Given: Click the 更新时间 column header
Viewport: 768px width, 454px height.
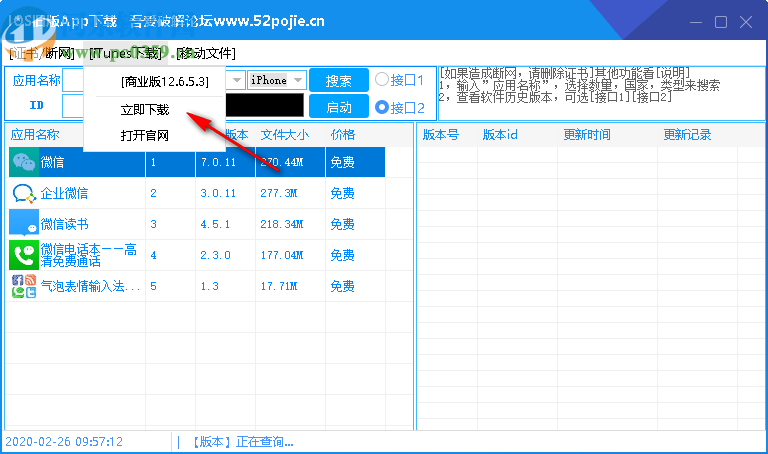Looking at the screenshot, I should pos(587,135).
